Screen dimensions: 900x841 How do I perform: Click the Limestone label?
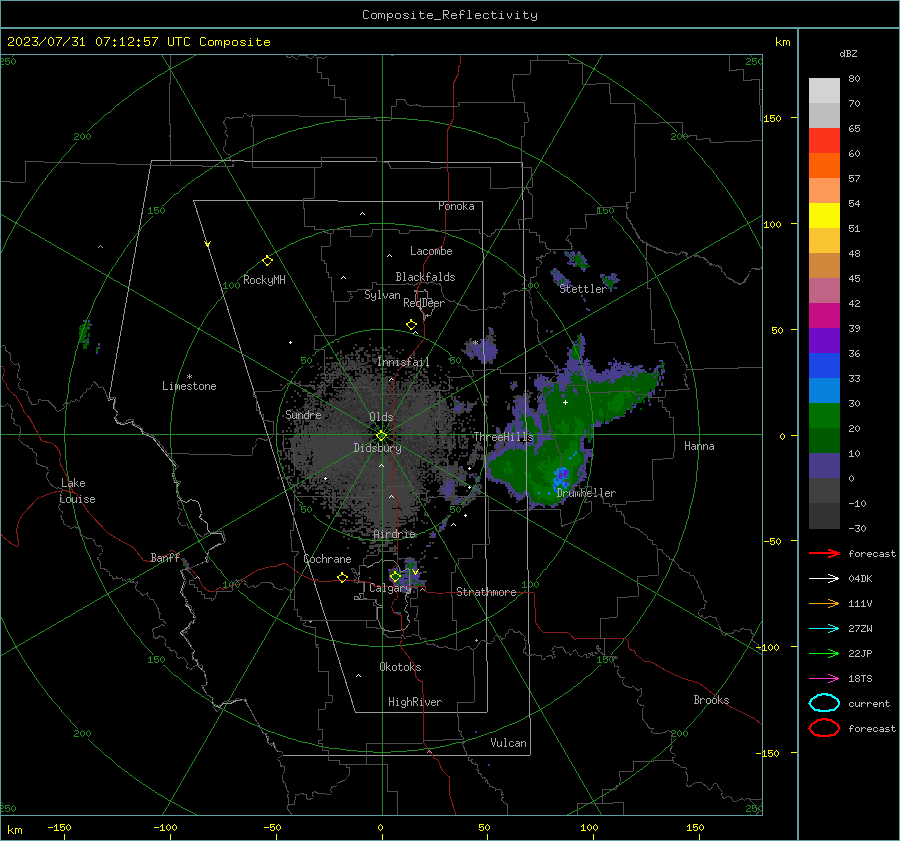189,386
